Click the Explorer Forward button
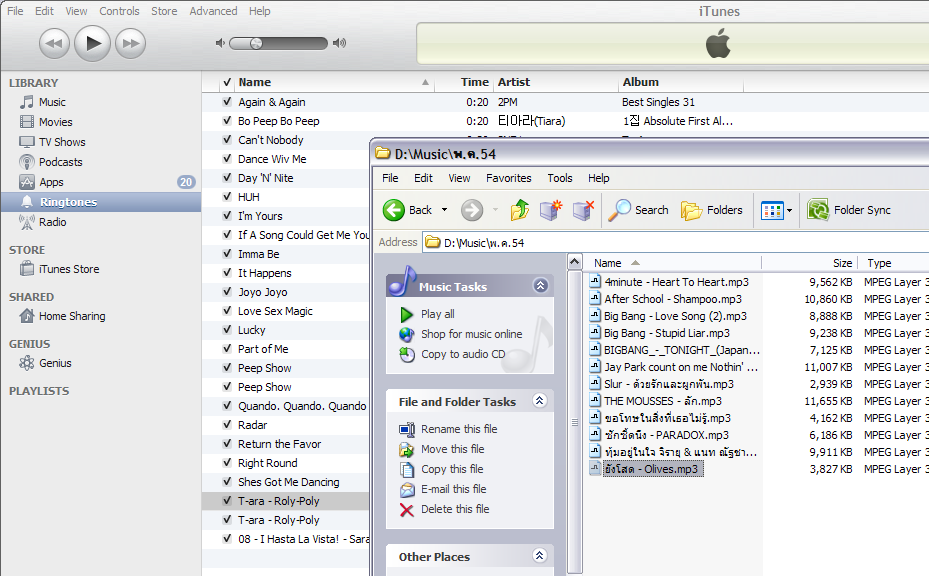This screenshot has width=929, height=576. tap(472, 210)
